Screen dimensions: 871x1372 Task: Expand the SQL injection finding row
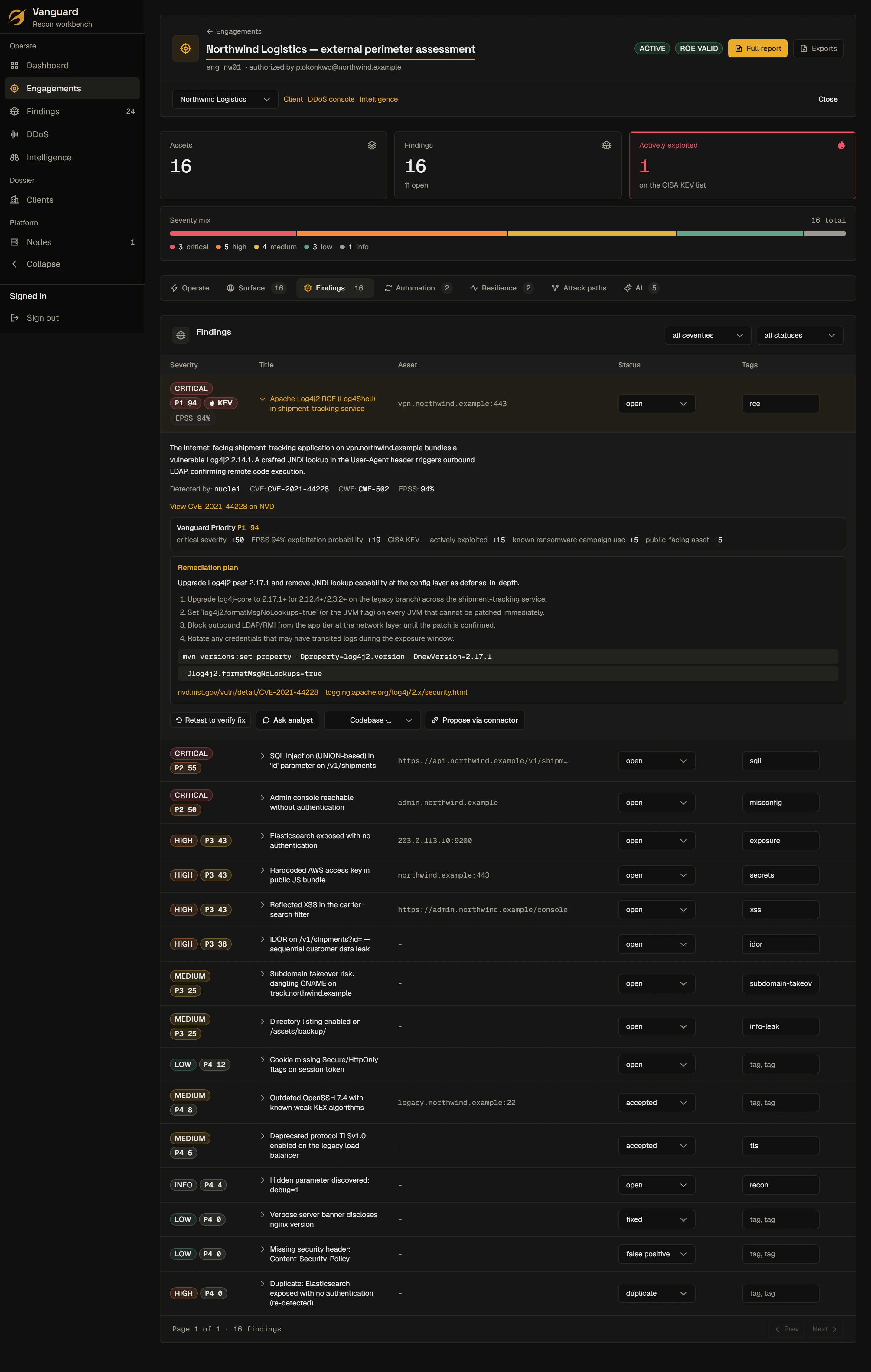click(x=262, y=756)
